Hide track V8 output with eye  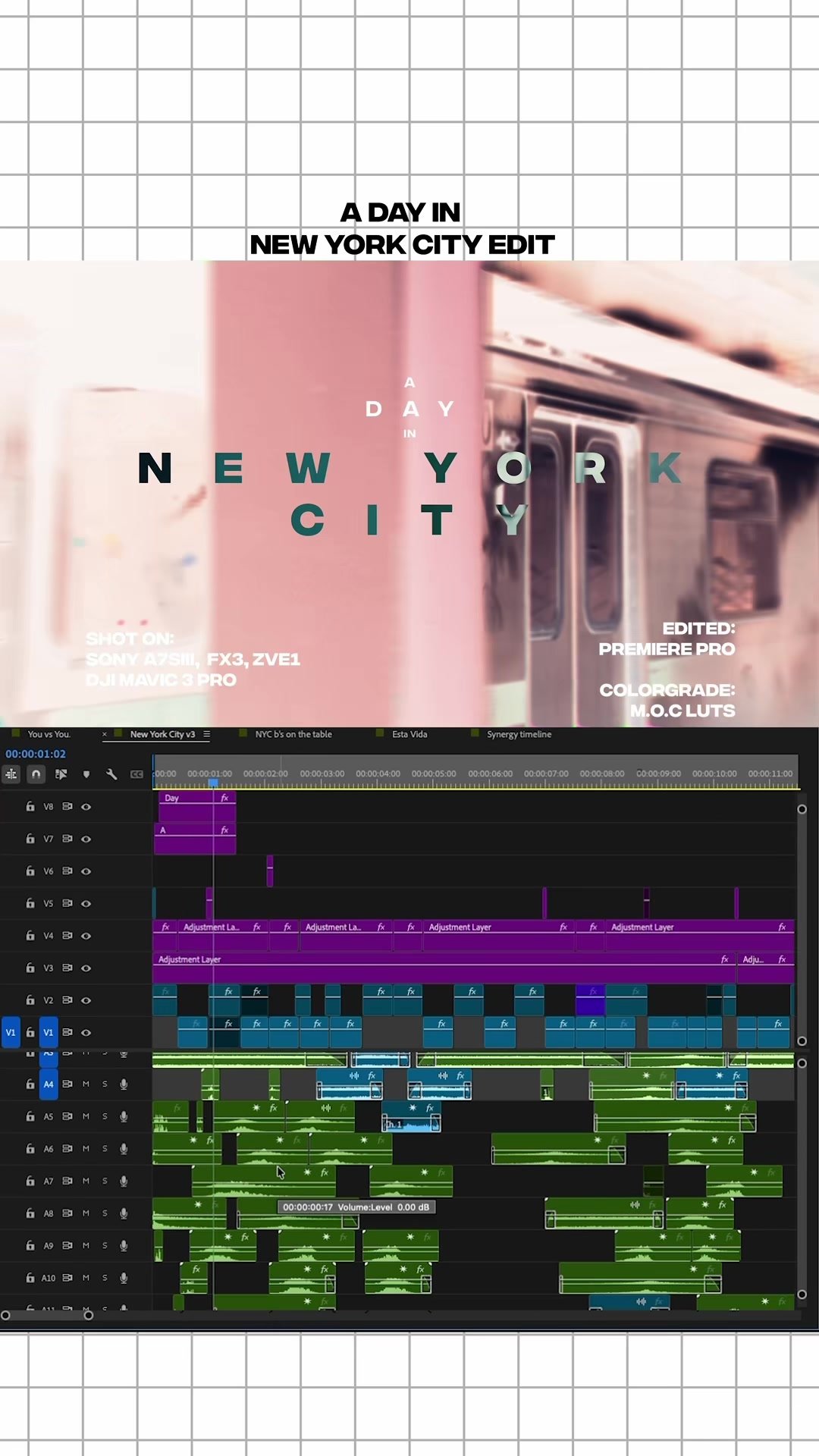click(x=86, y=807)
